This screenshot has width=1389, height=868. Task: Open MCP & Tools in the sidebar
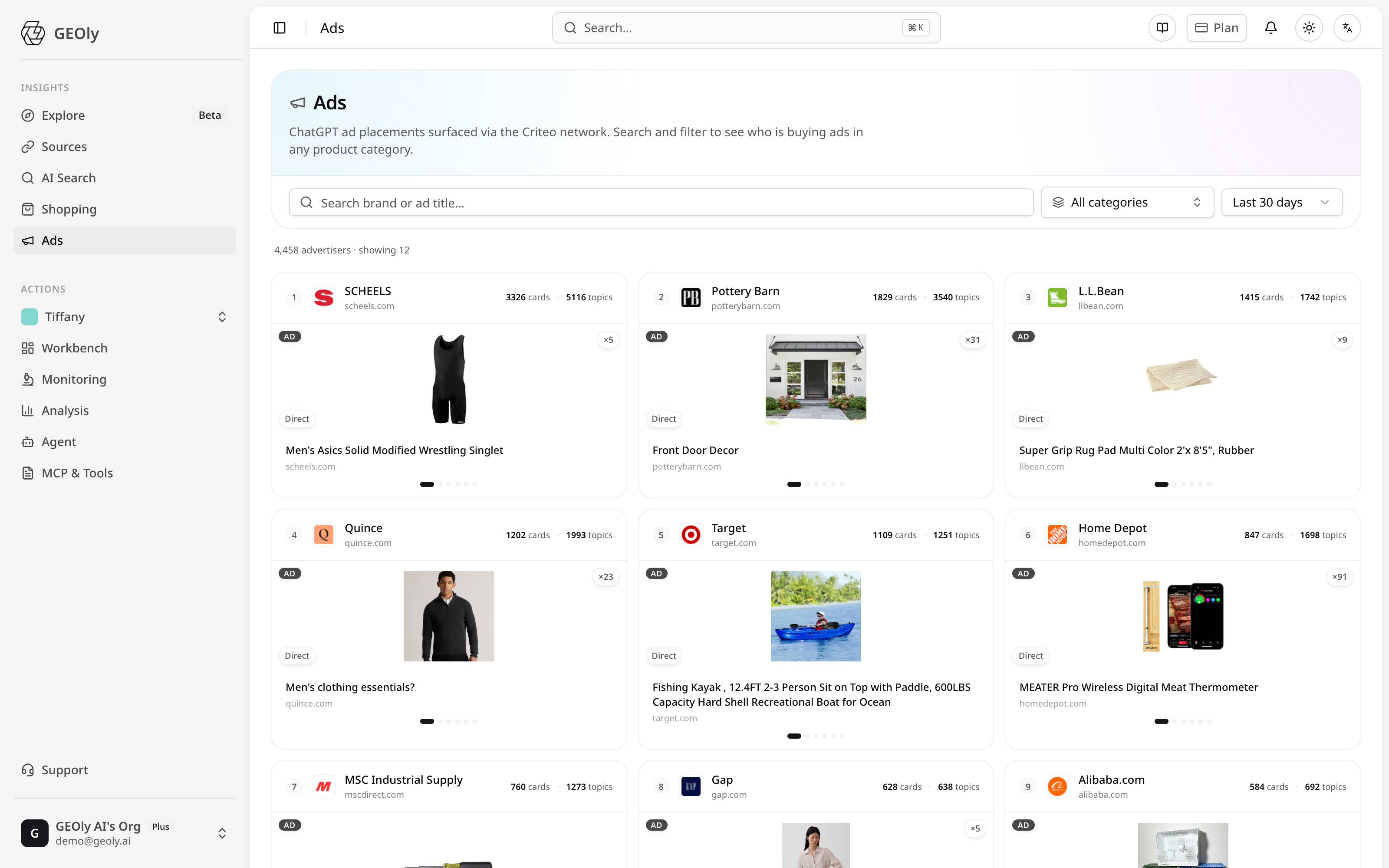pyautogui.click(x=125, y=473)
